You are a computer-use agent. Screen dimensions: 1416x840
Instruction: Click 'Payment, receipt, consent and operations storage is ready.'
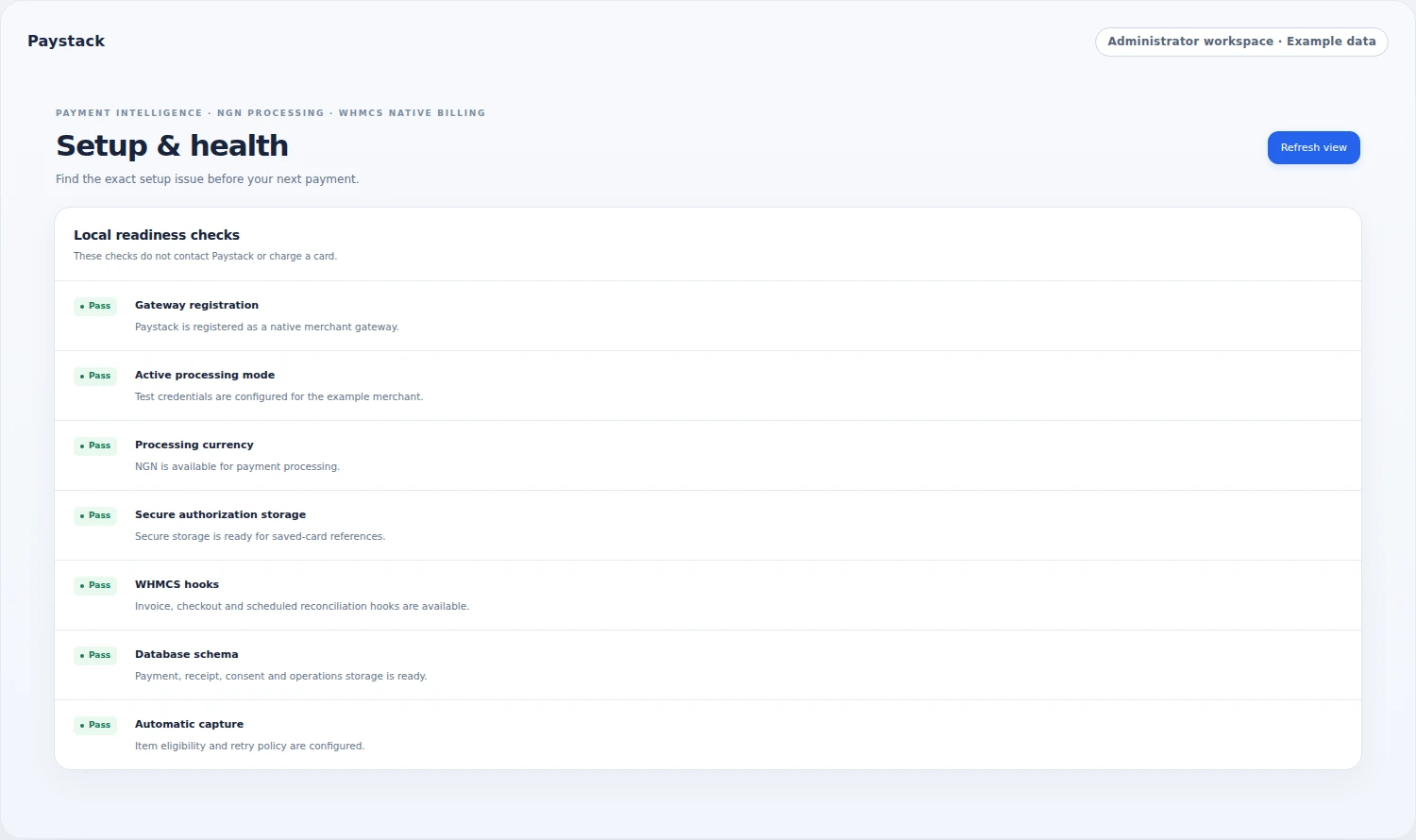tap(280, 676)
